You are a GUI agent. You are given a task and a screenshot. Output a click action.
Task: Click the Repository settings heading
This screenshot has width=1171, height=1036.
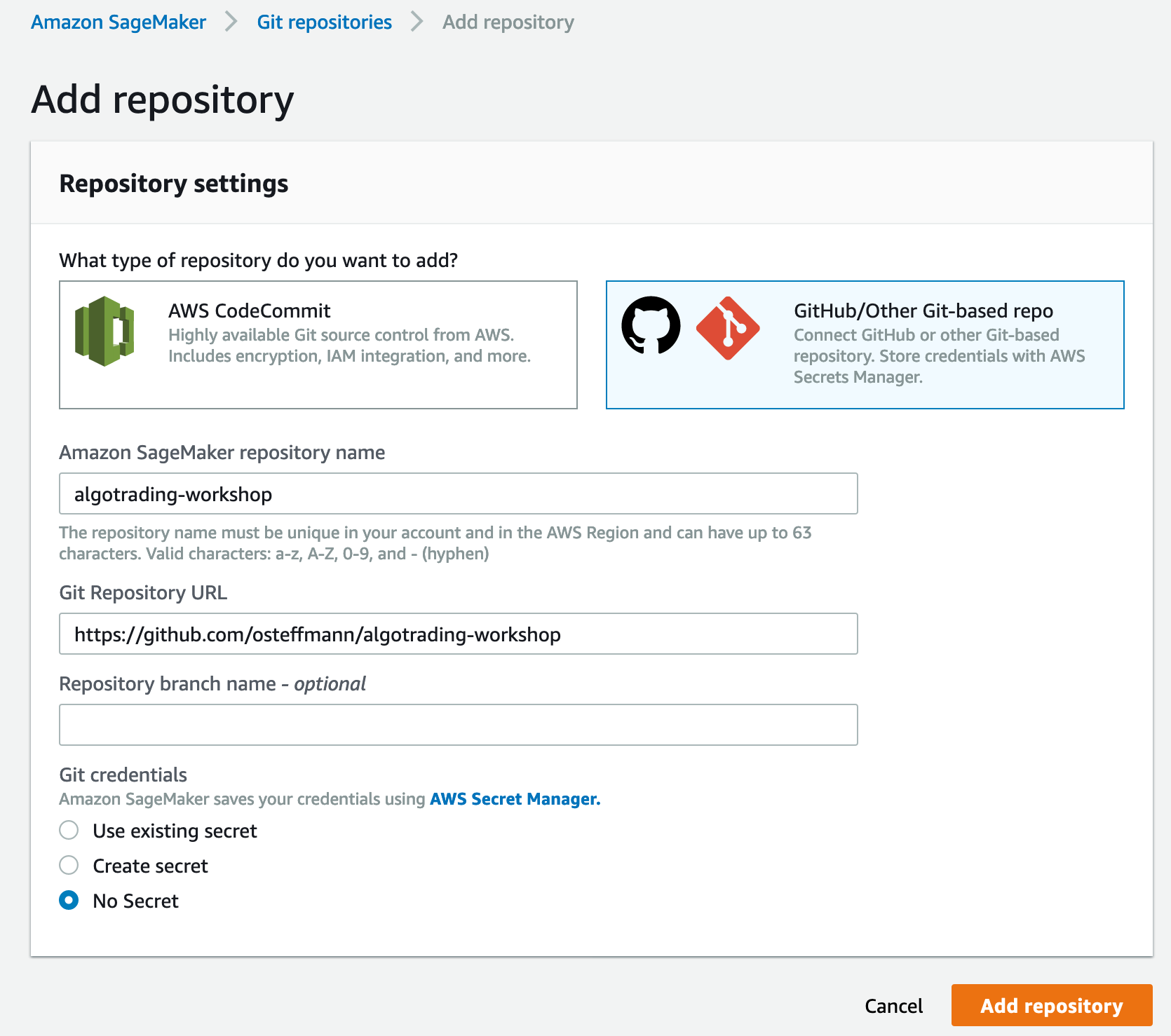tap(174, 184)
